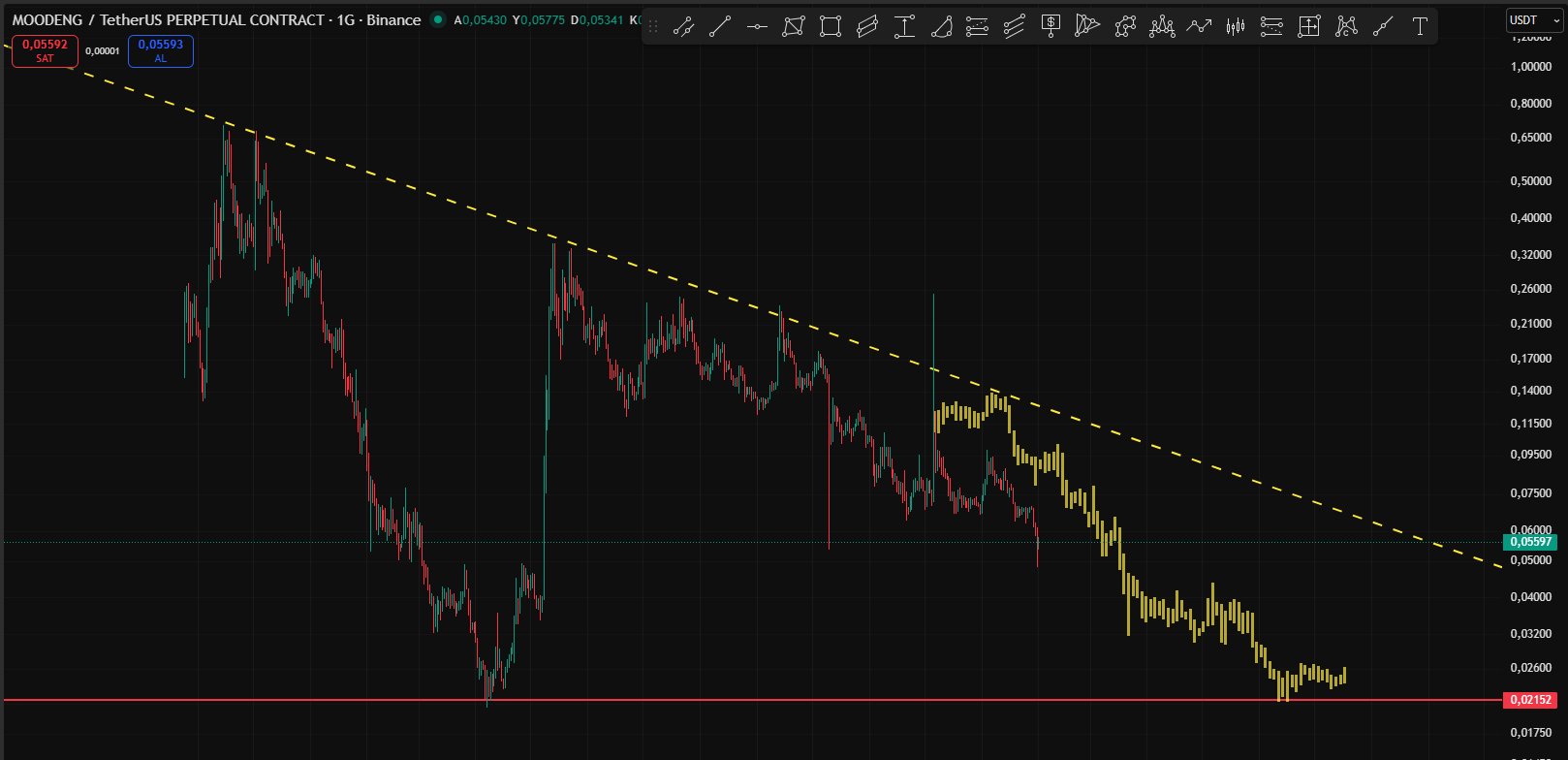Click the red horizontal line price label 0,02152
This screenshot has height=760, width=1568.
click(1531, 700)
